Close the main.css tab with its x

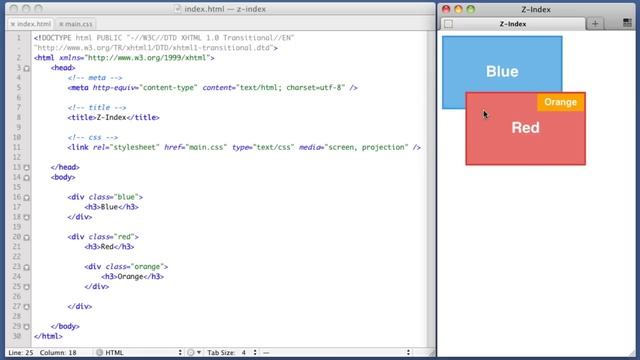(x=61, y=24)
